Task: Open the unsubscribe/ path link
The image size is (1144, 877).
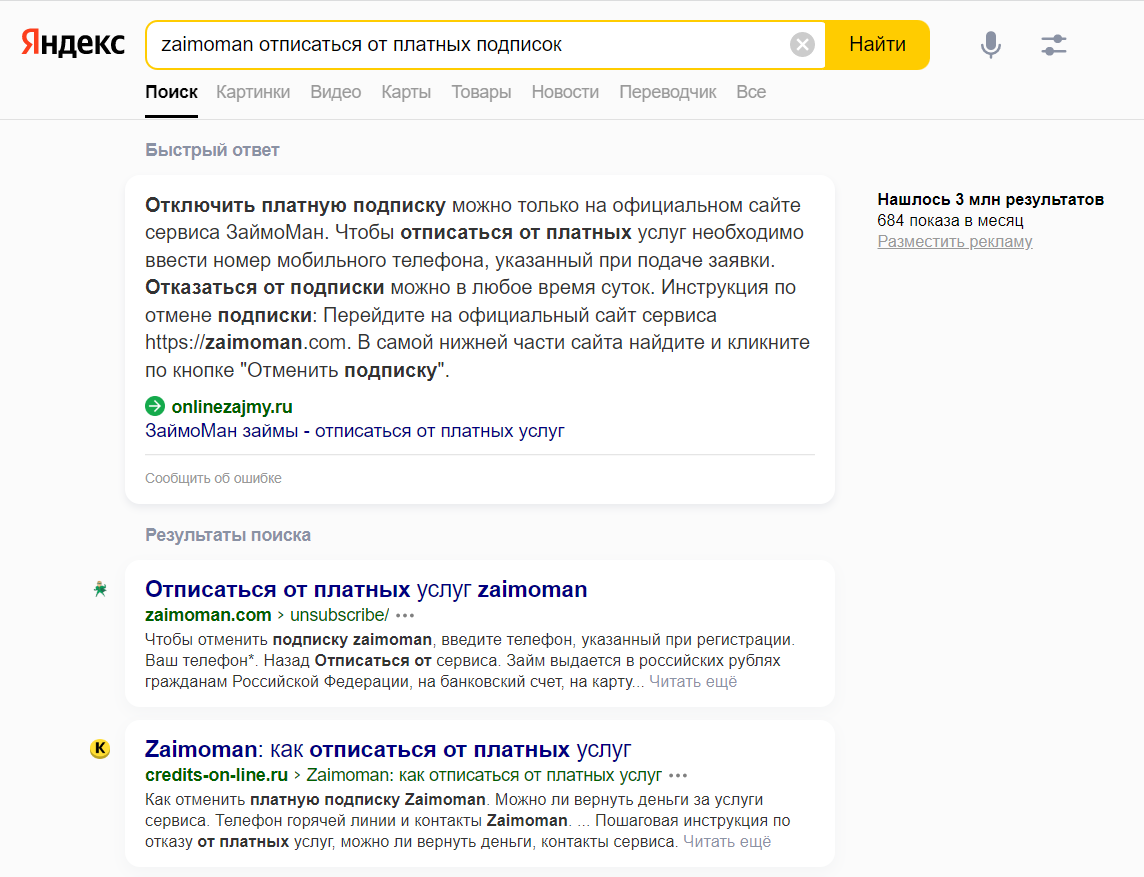Action: [x=339, y=615]
